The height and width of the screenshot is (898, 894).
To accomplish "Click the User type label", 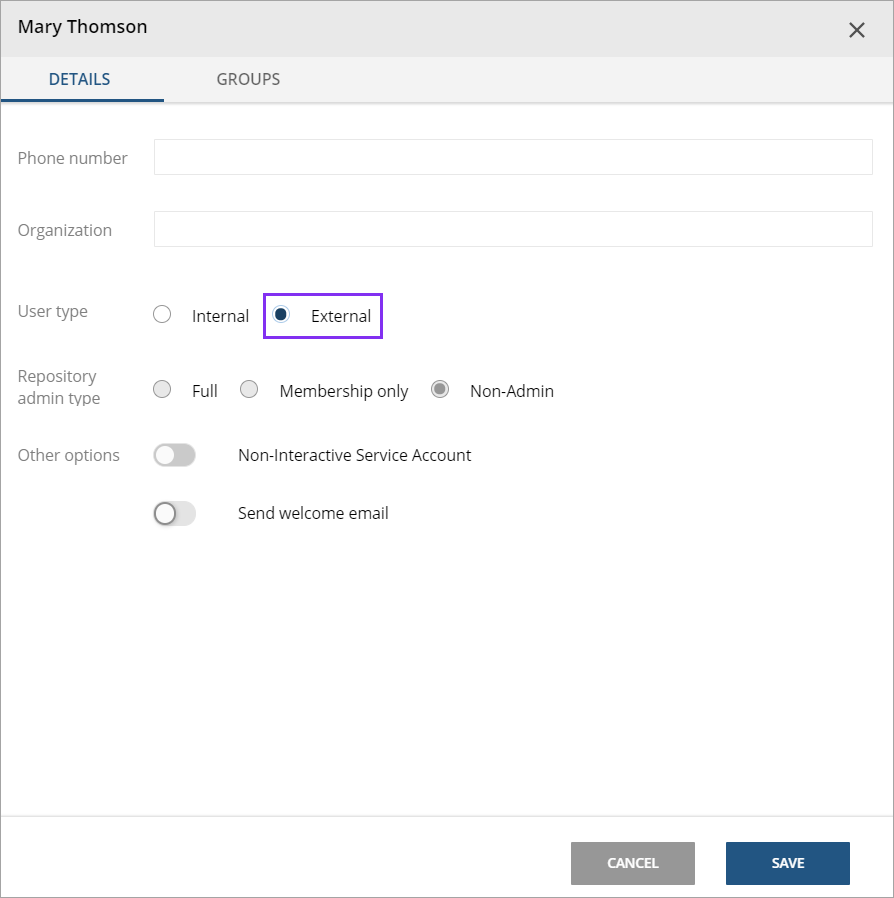I will 52,311.
